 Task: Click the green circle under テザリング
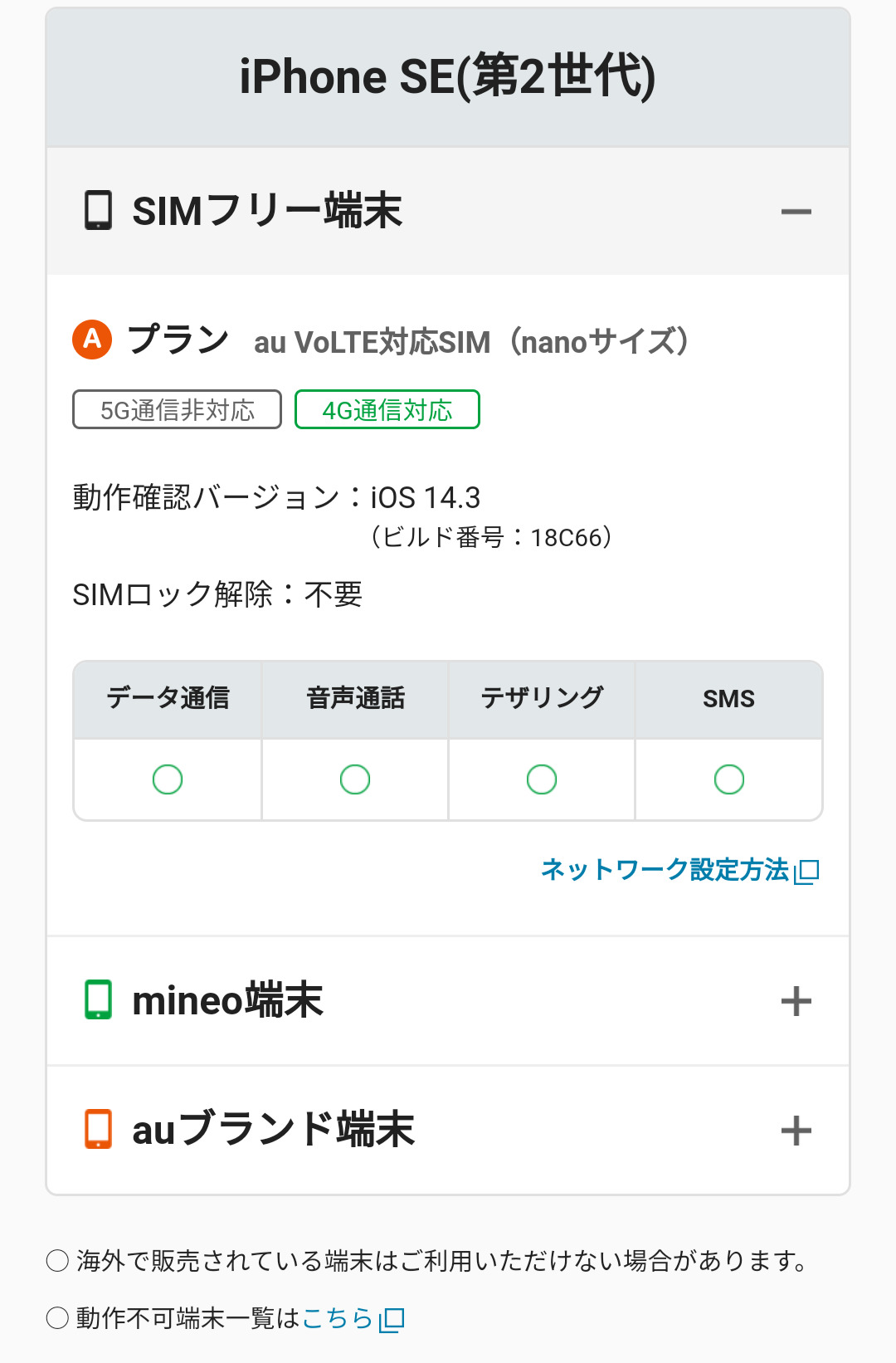(x=542, y=779)
